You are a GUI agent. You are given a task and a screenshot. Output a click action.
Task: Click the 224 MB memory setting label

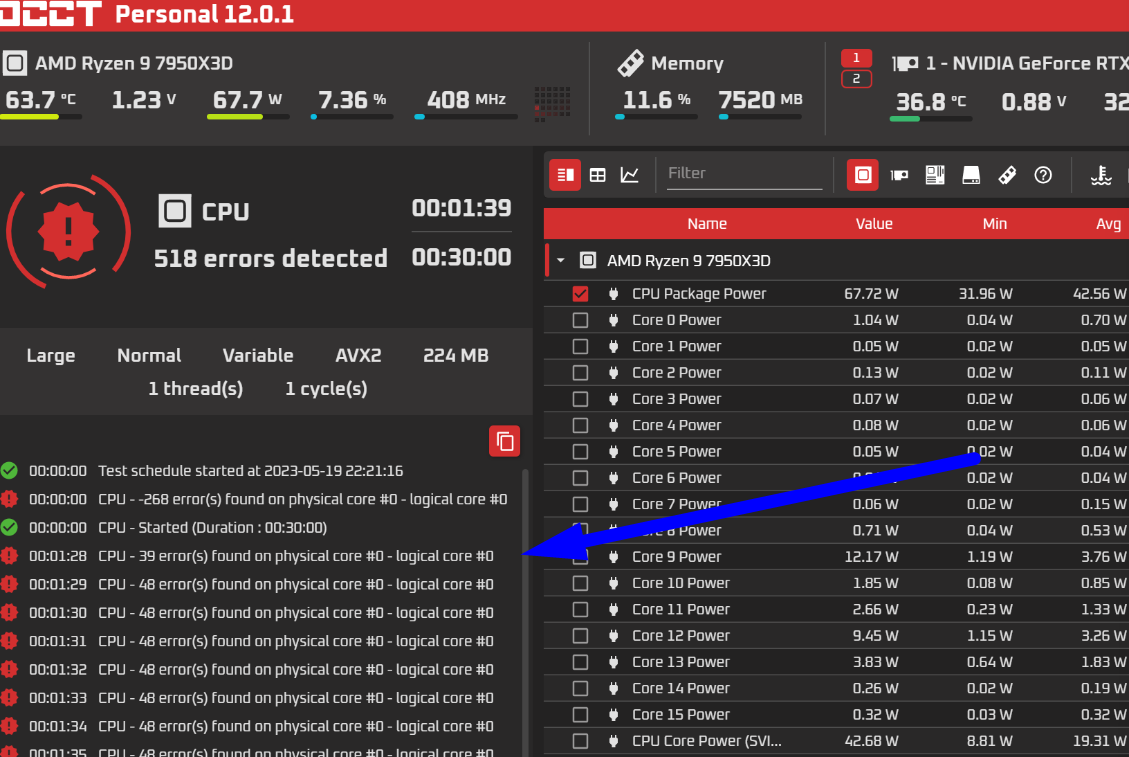(456, 356)
